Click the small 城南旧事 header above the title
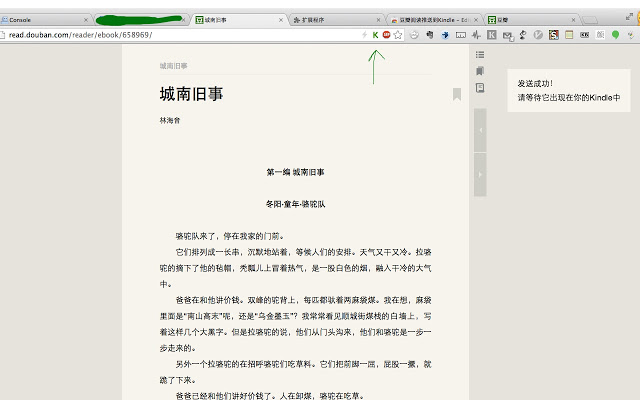This screenshot has width=640, height=400. [x=173, y=66]
